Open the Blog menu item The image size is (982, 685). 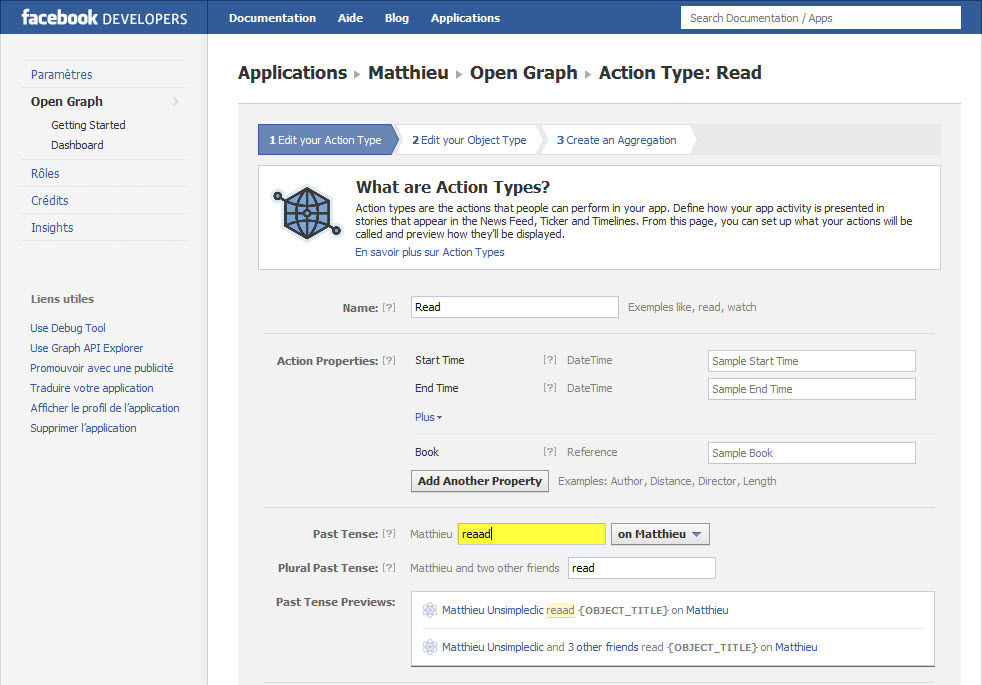click(396, 18)
